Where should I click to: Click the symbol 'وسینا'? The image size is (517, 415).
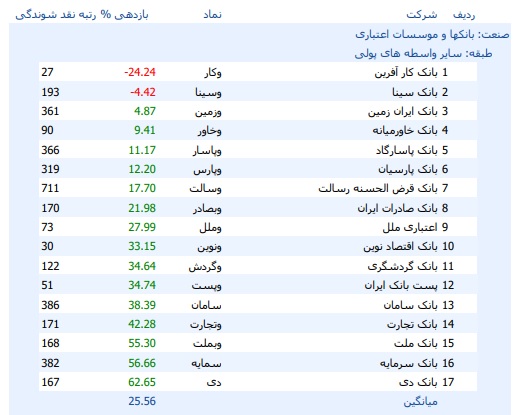coord(208,92)
